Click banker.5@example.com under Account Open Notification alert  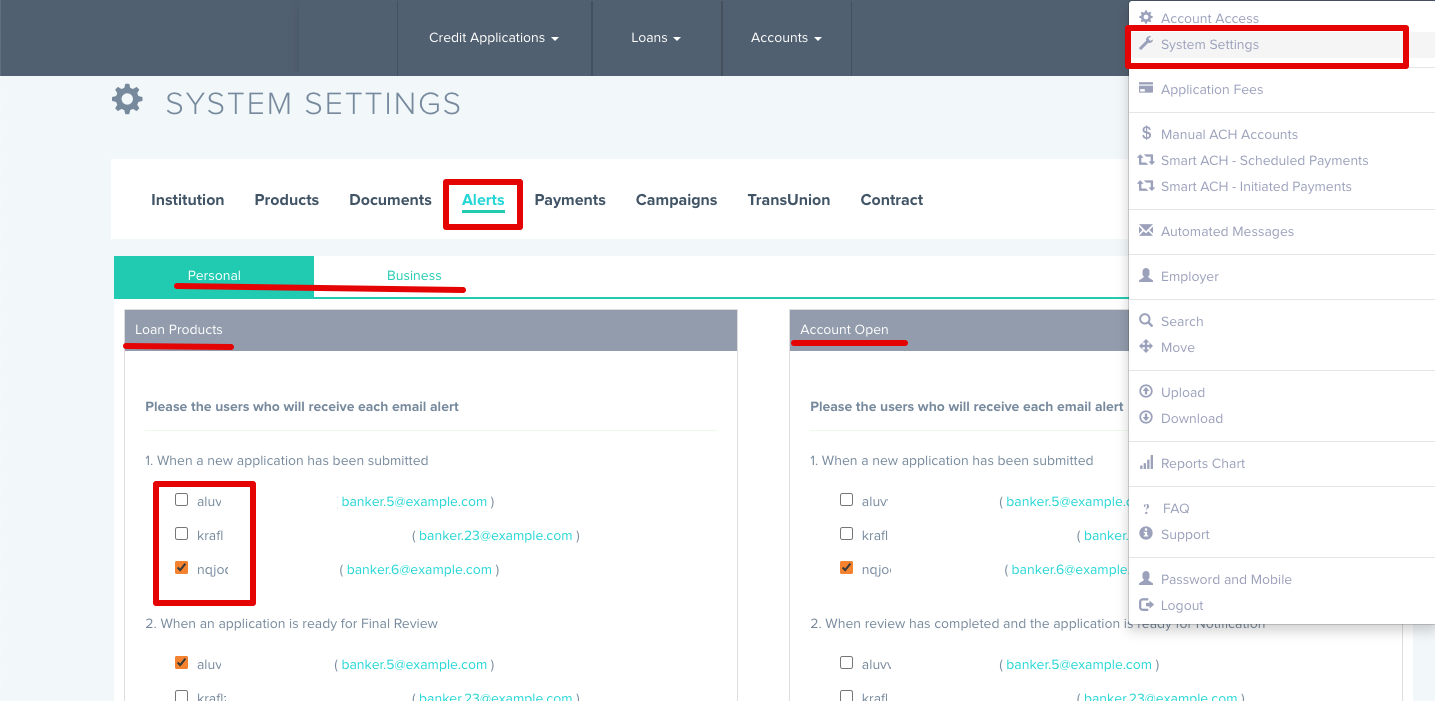[1079, 664]
